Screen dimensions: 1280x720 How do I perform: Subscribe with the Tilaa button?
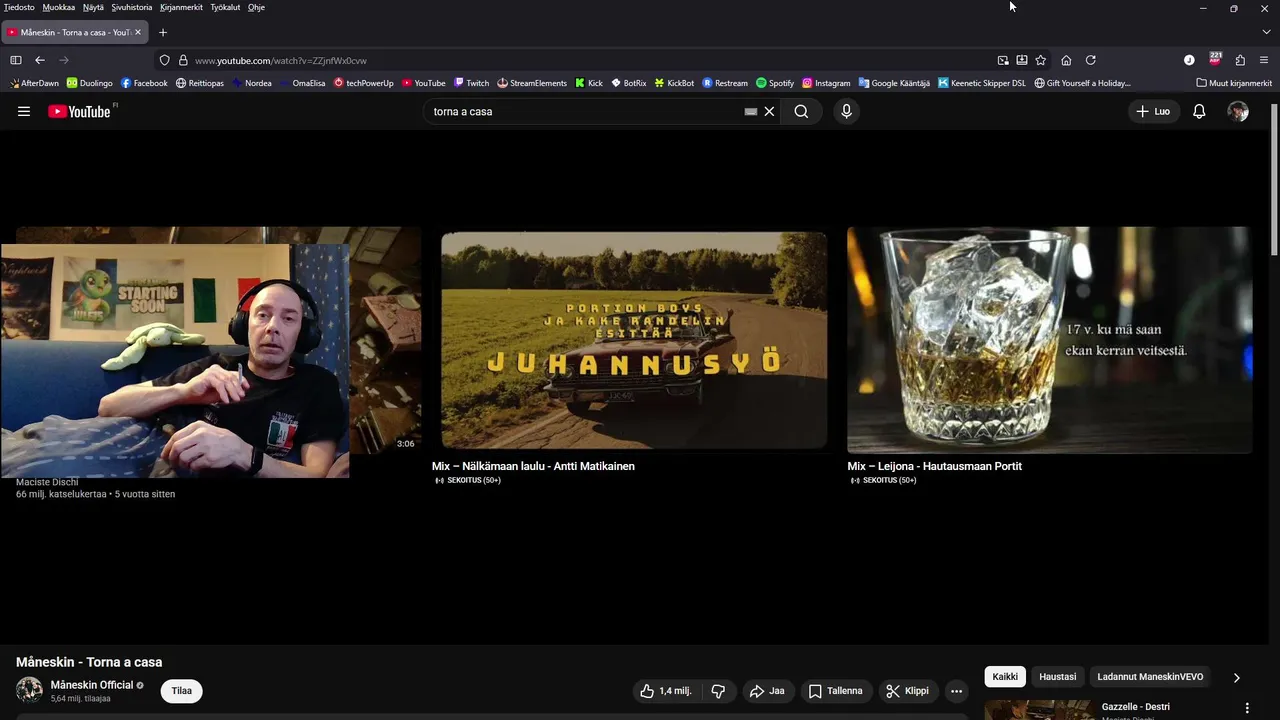[181, 691]
